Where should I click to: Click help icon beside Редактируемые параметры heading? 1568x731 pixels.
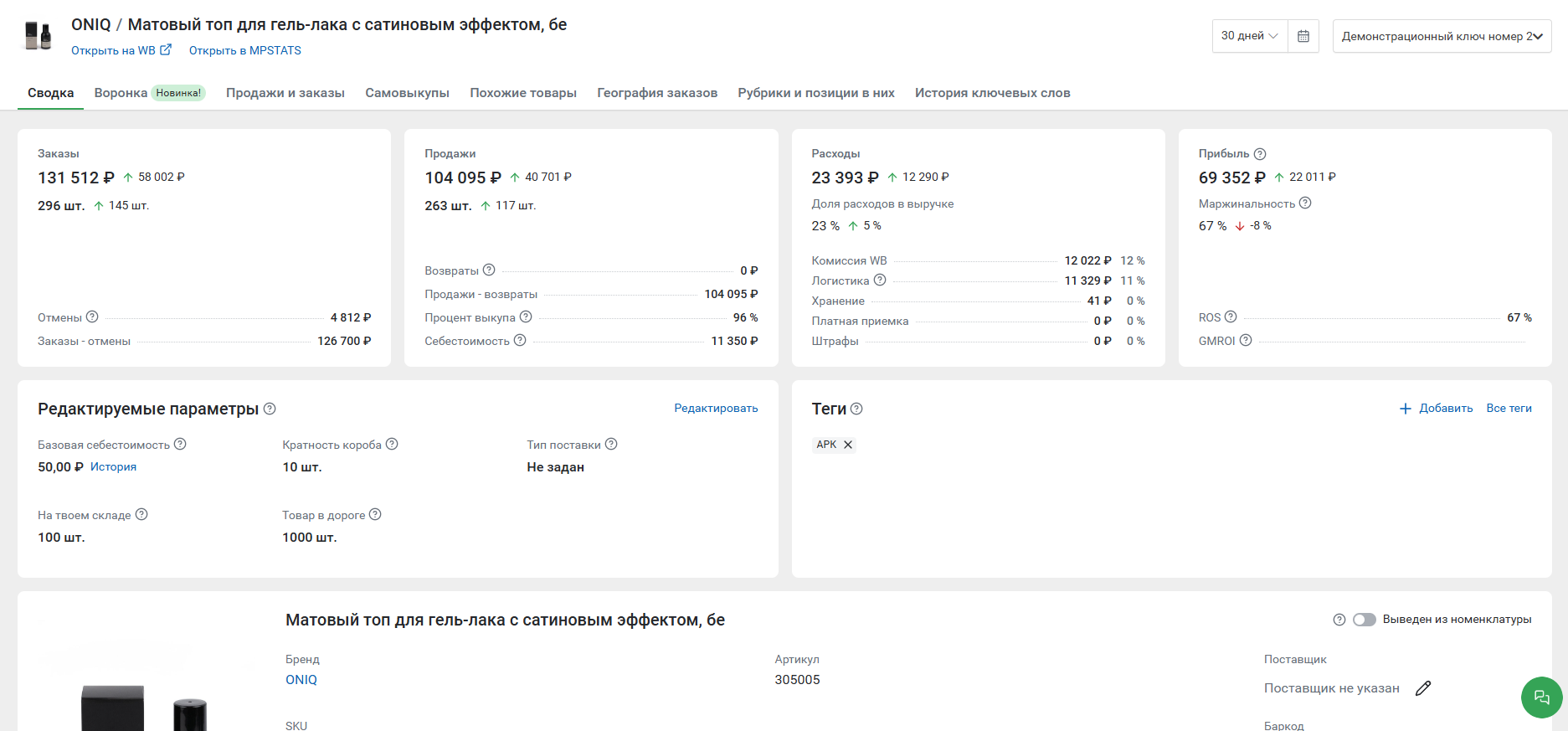click(270, 409)
